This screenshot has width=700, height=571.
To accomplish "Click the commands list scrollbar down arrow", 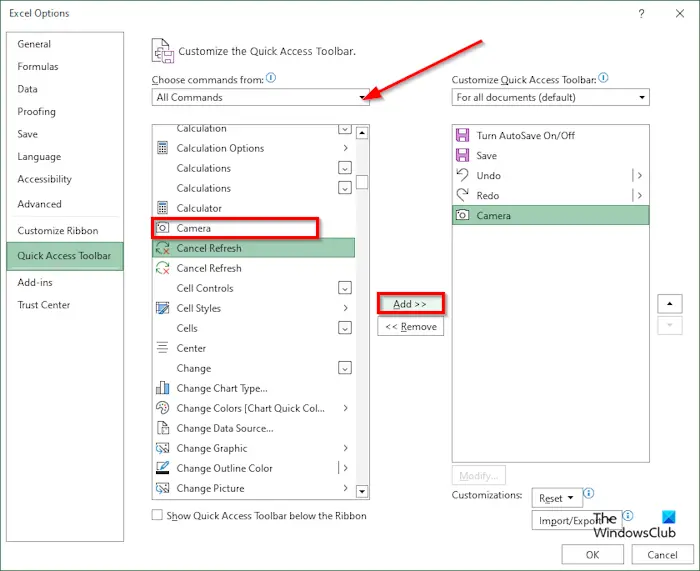I will (362, 492).
